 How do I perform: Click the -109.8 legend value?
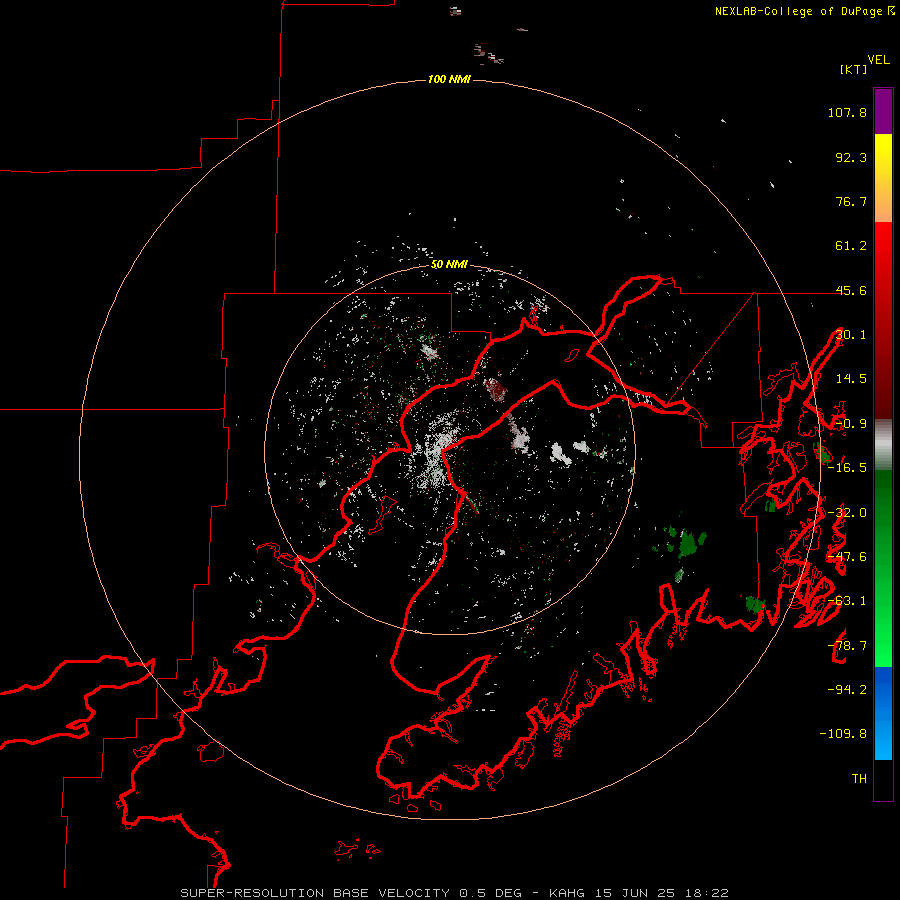[x=843, y=734]
